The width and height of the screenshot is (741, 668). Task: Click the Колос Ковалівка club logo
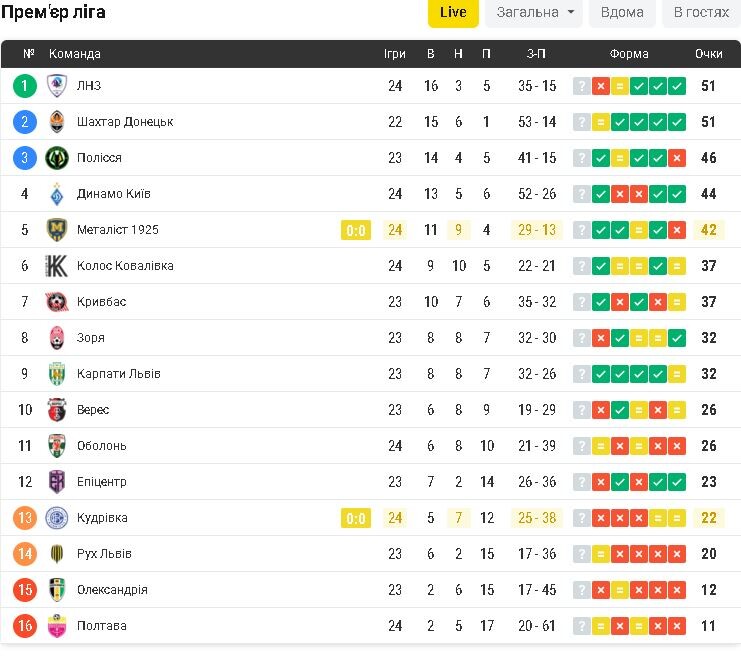pyautogui.click(x=57, y=266)
